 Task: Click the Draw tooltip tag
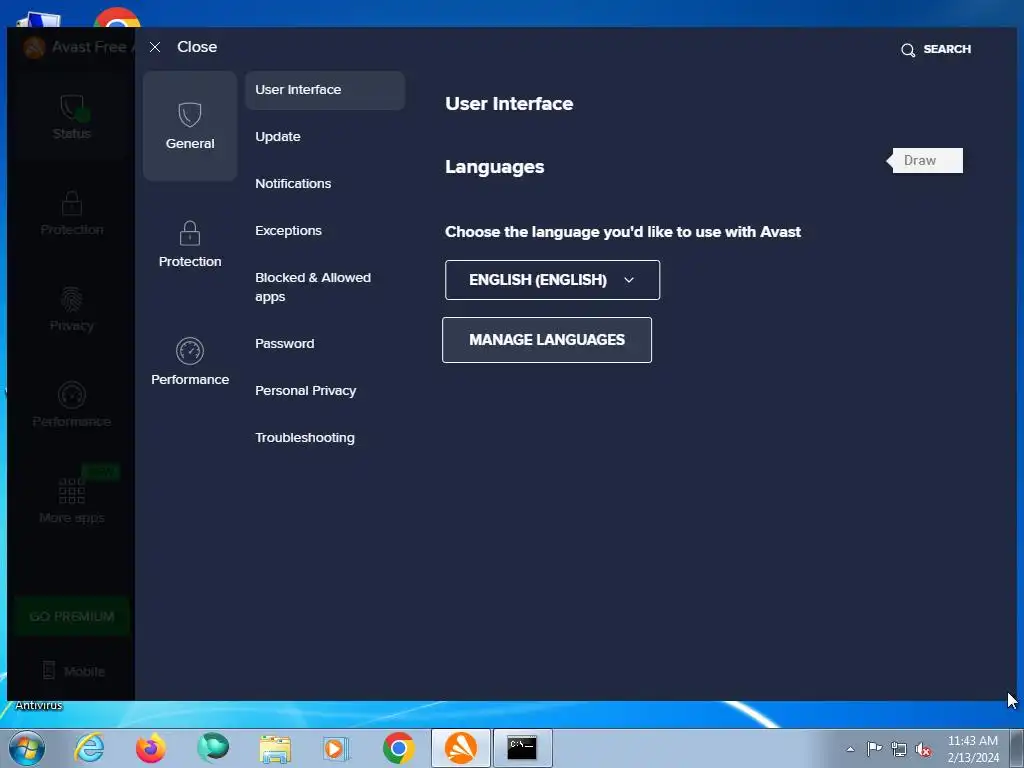click(924, 161)
